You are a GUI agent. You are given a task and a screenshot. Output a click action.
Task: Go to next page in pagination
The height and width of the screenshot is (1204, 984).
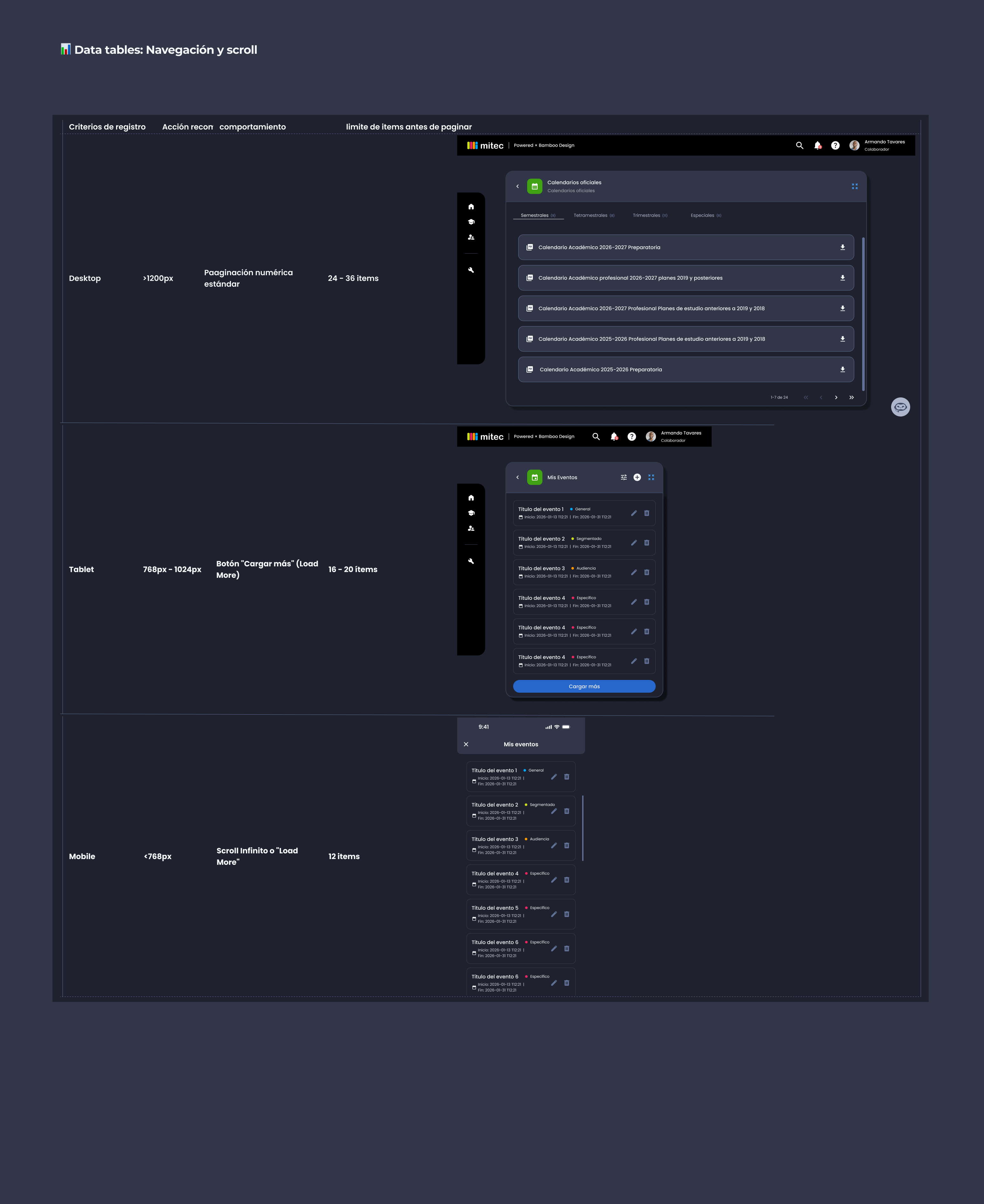coord(836,397)
